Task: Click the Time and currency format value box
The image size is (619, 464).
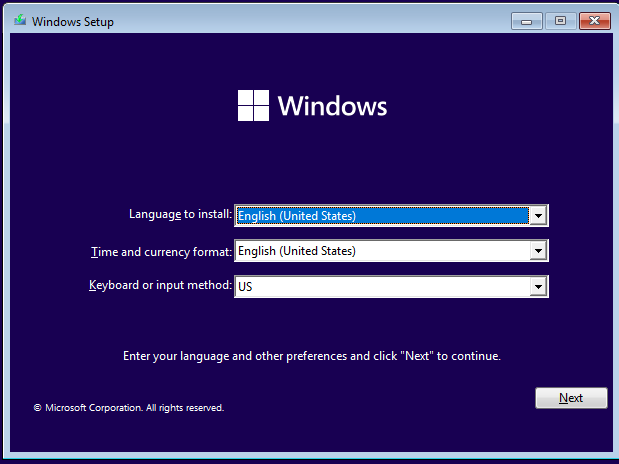Action: click(381, 251)
